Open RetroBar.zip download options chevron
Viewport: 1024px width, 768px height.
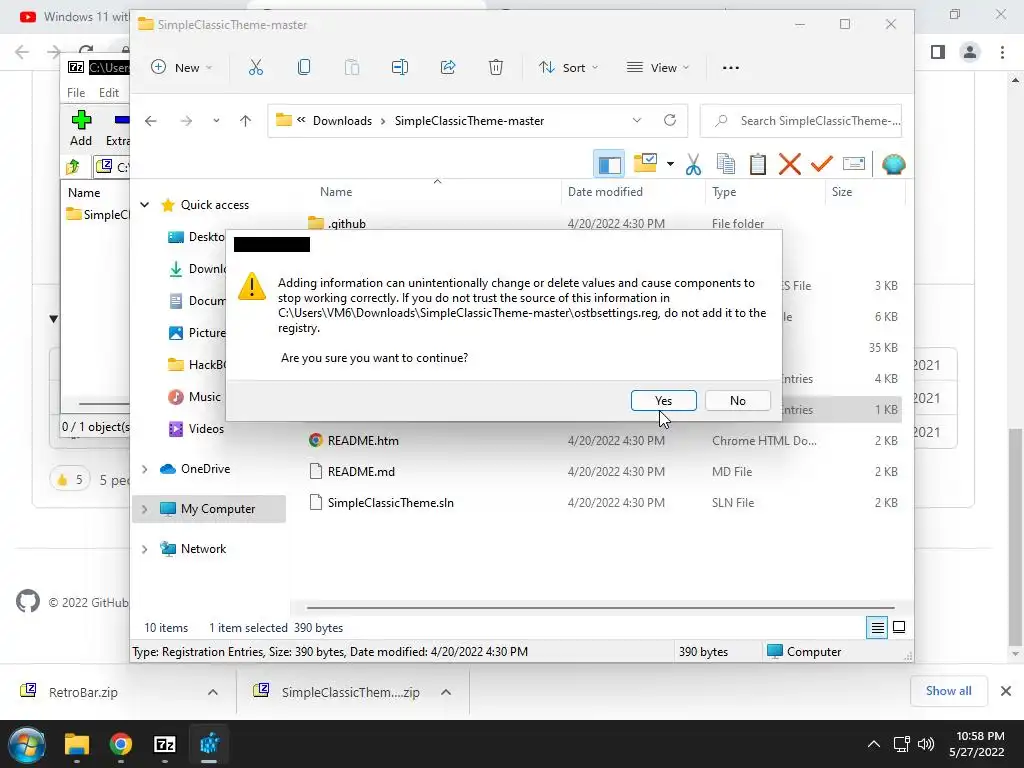coord(213,692)
